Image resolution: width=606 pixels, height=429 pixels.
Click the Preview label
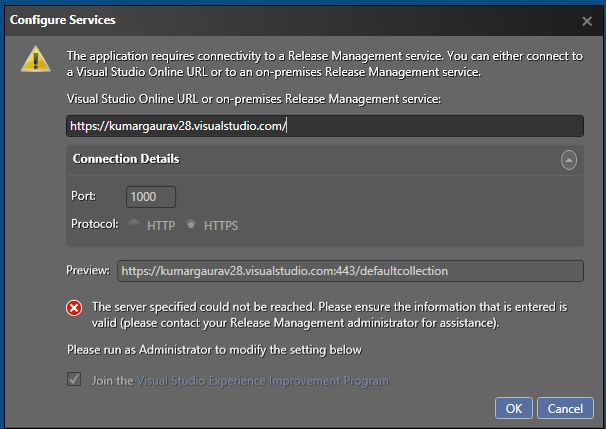pyautogui.click(x=88, y=270)
